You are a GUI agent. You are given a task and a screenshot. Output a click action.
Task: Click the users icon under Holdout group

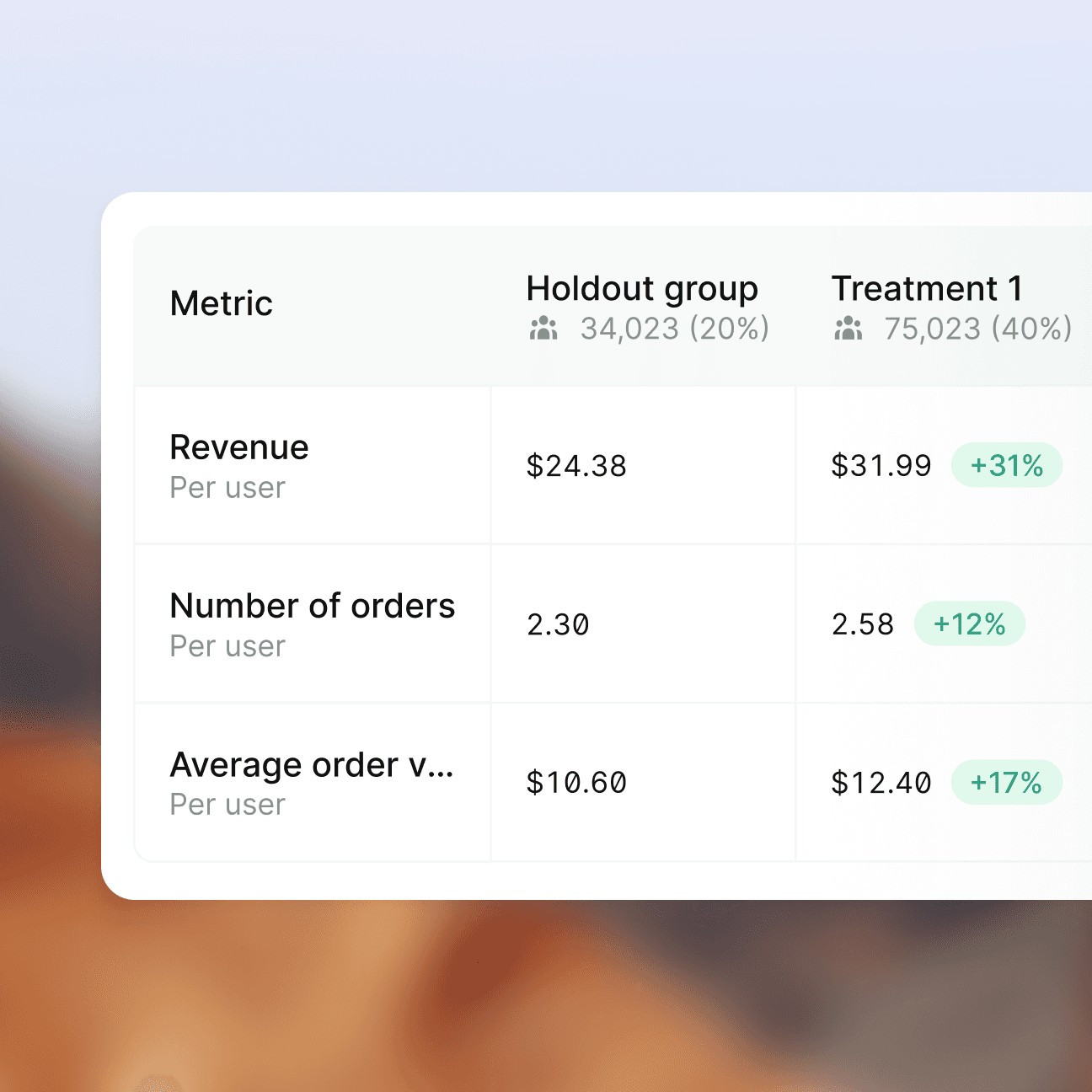pos(543,329)
